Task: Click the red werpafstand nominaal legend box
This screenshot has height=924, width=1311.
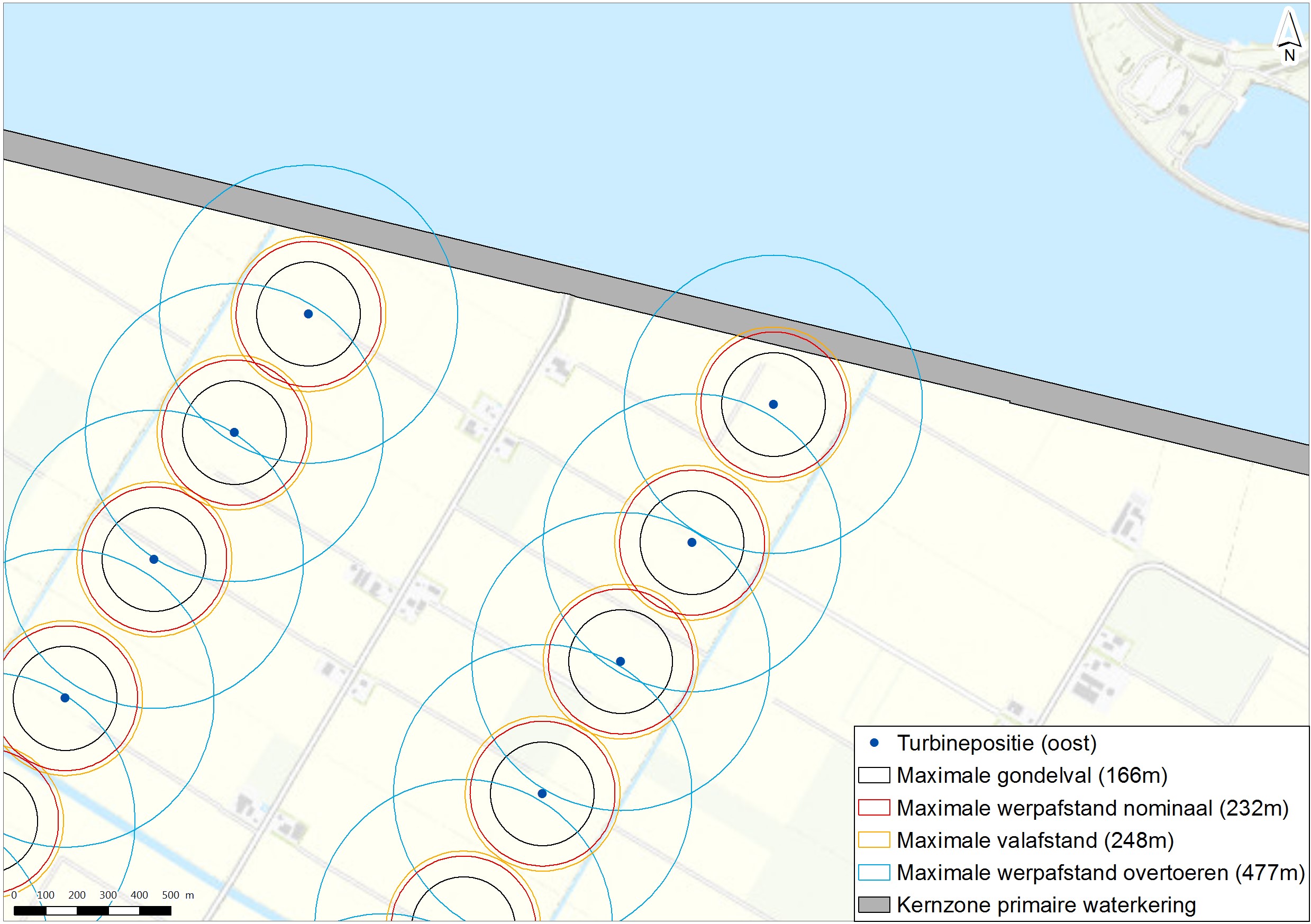Action: (x=873, y=808)
